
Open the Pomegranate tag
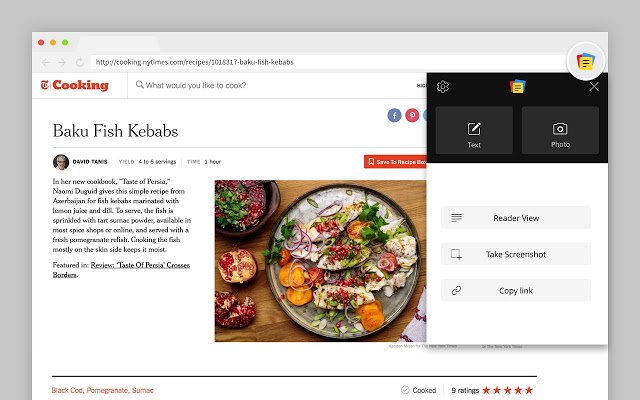[108, 390]
